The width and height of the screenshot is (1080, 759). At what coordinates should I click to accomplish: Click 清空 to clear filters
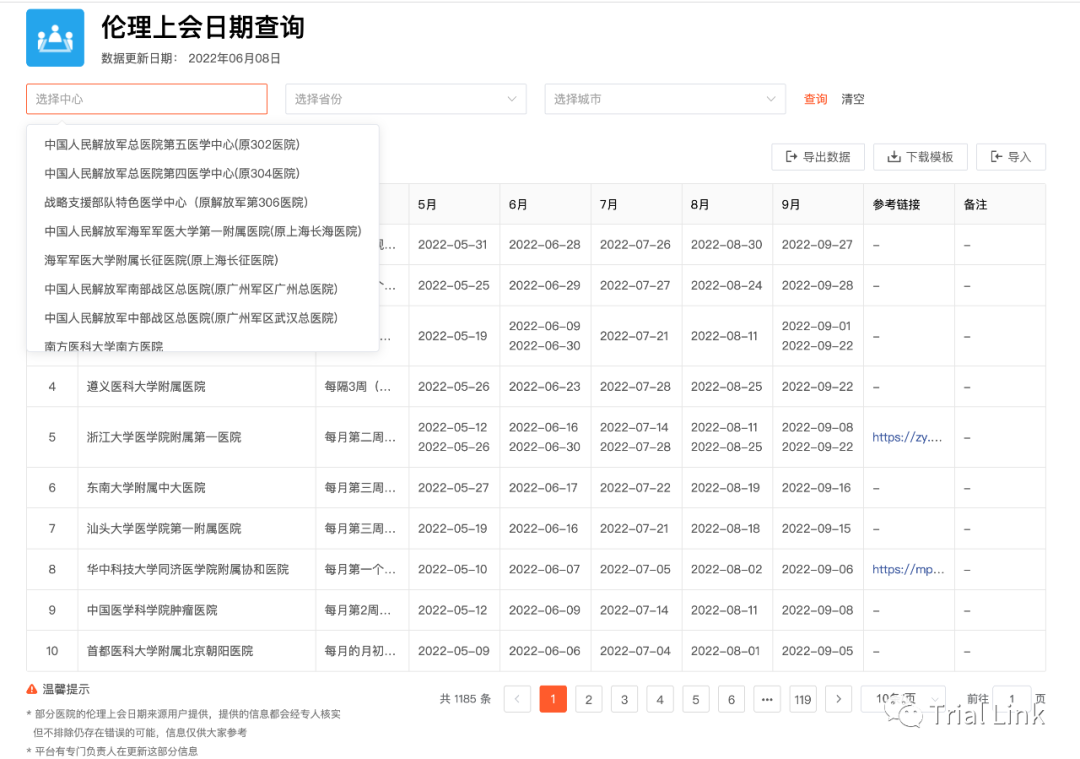click(x=853, y=99)
